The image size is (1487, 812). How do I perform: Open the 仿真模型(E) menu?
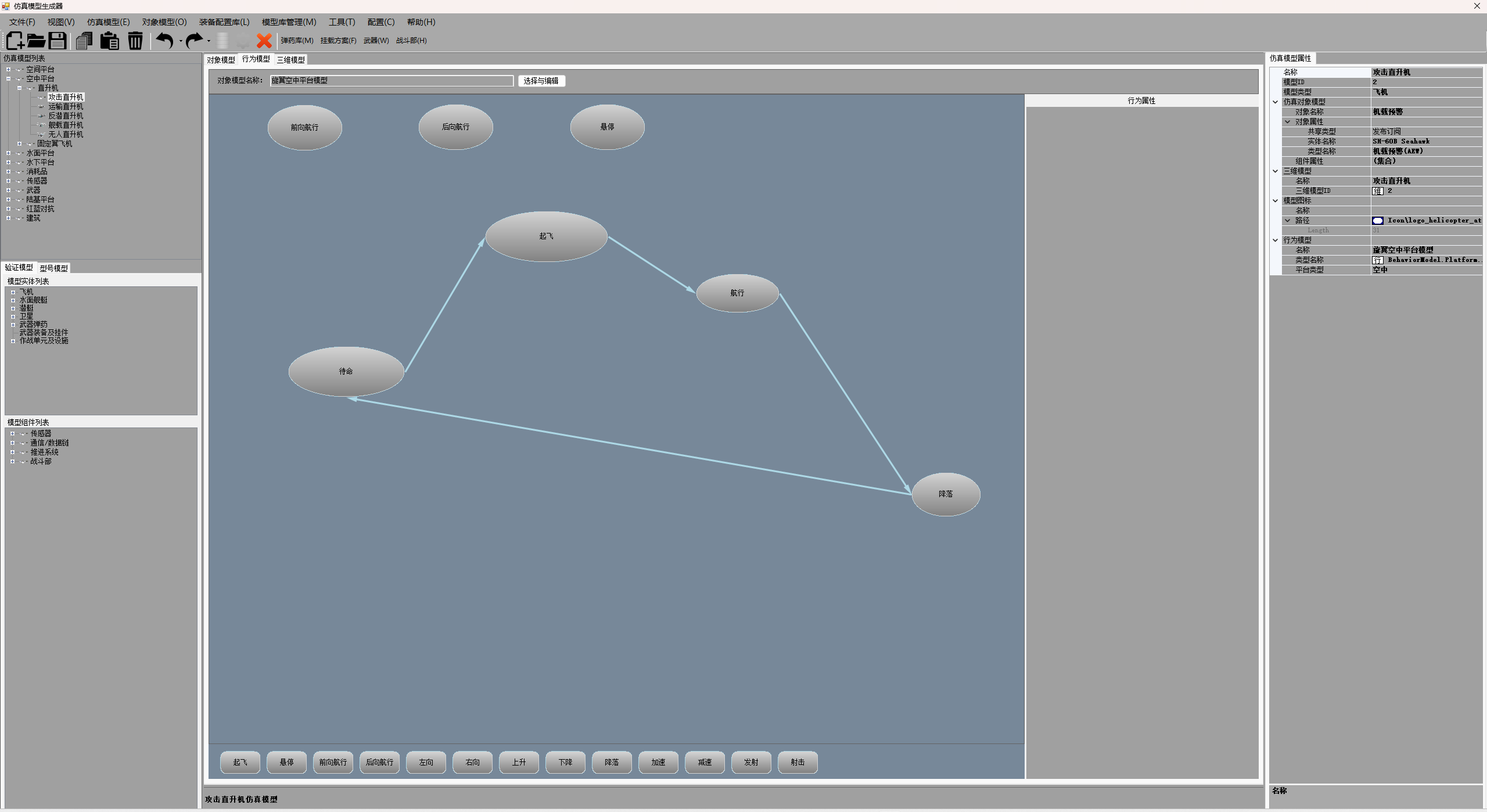click(x=108, y=22)
